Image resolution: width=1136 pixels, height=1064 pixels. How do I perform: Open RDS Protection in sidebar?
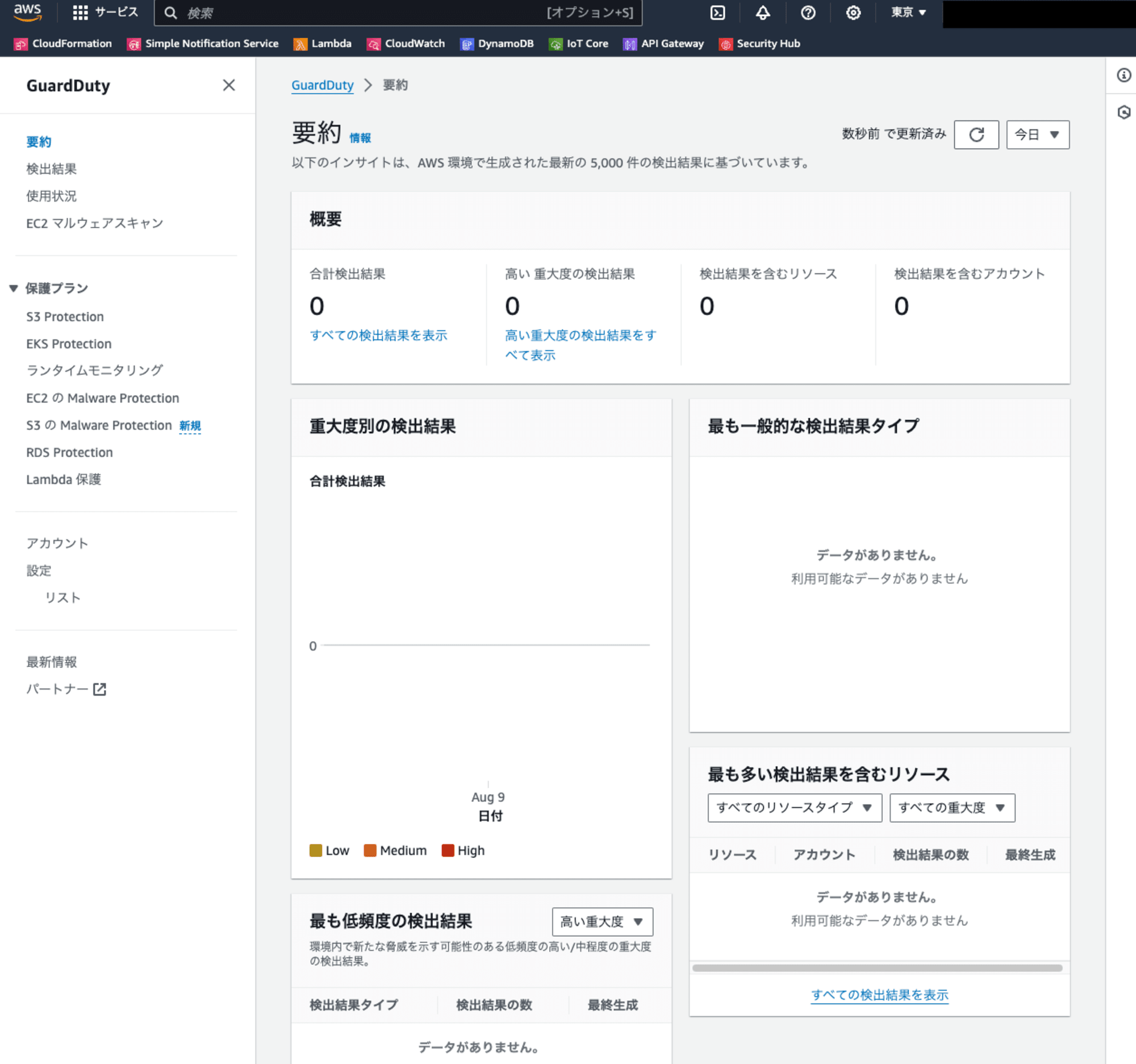coord(70,453)
